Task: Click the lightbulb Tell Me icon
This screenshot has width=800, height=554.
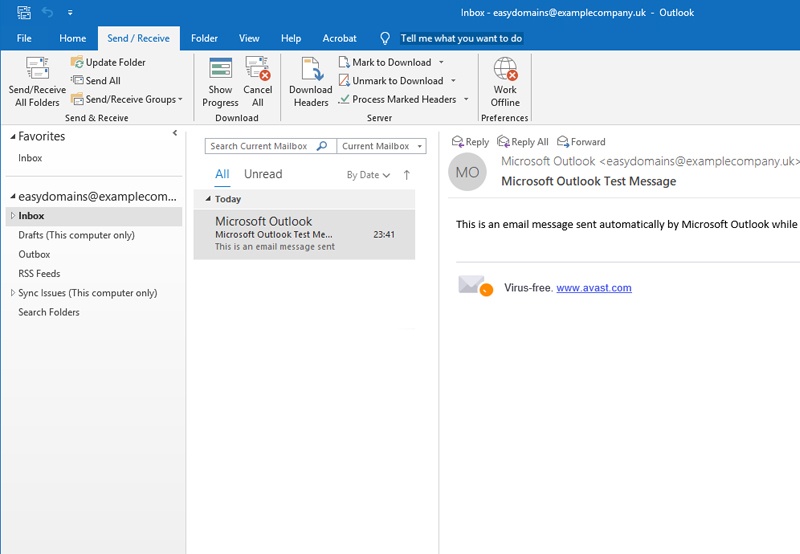Action: click(x=385, y=38)
